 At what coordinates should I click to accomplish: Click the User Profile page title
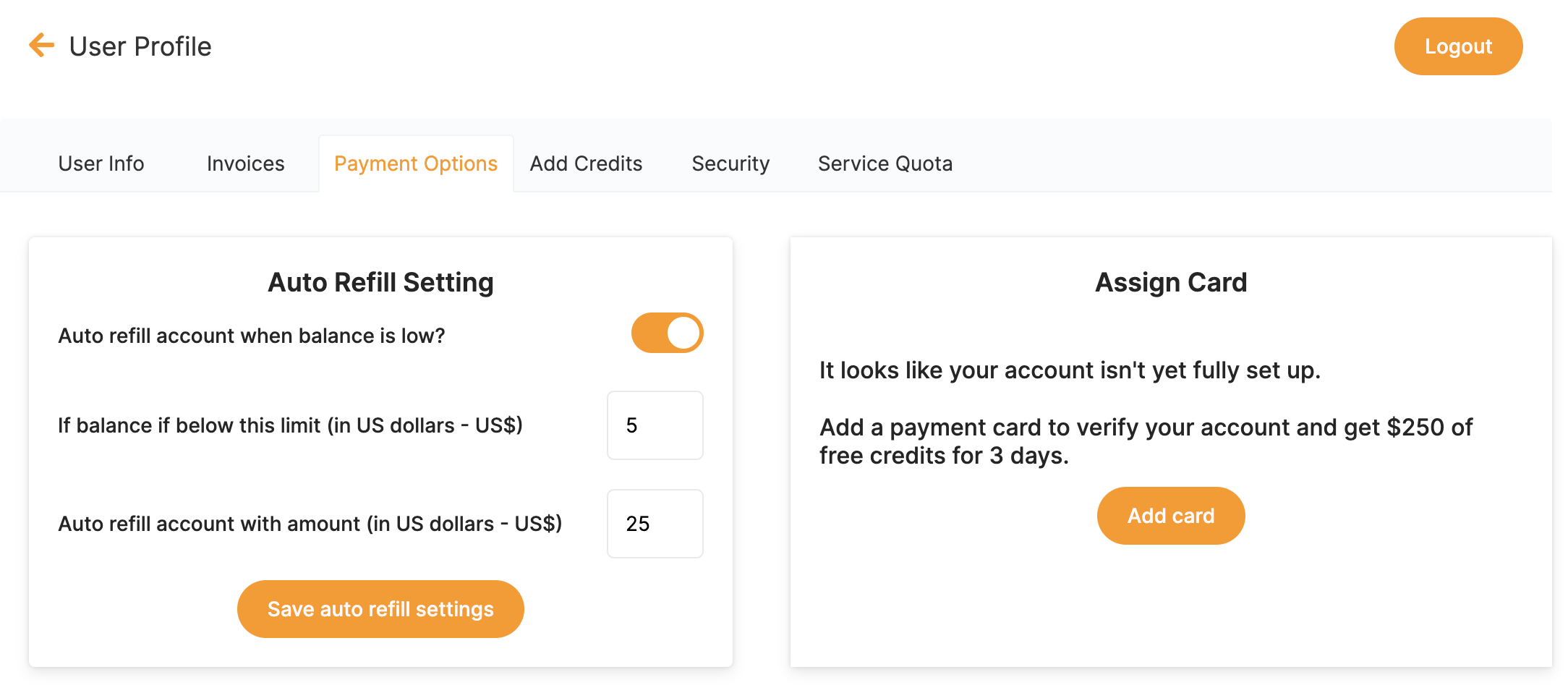pos(140,46)
